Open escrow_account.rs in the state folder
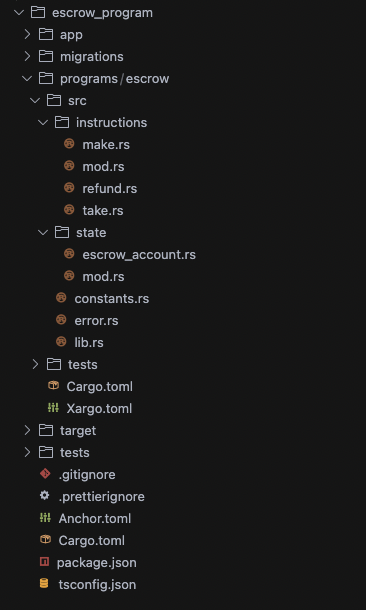This screenshot has height=610, width=366. tap(139, 254)
